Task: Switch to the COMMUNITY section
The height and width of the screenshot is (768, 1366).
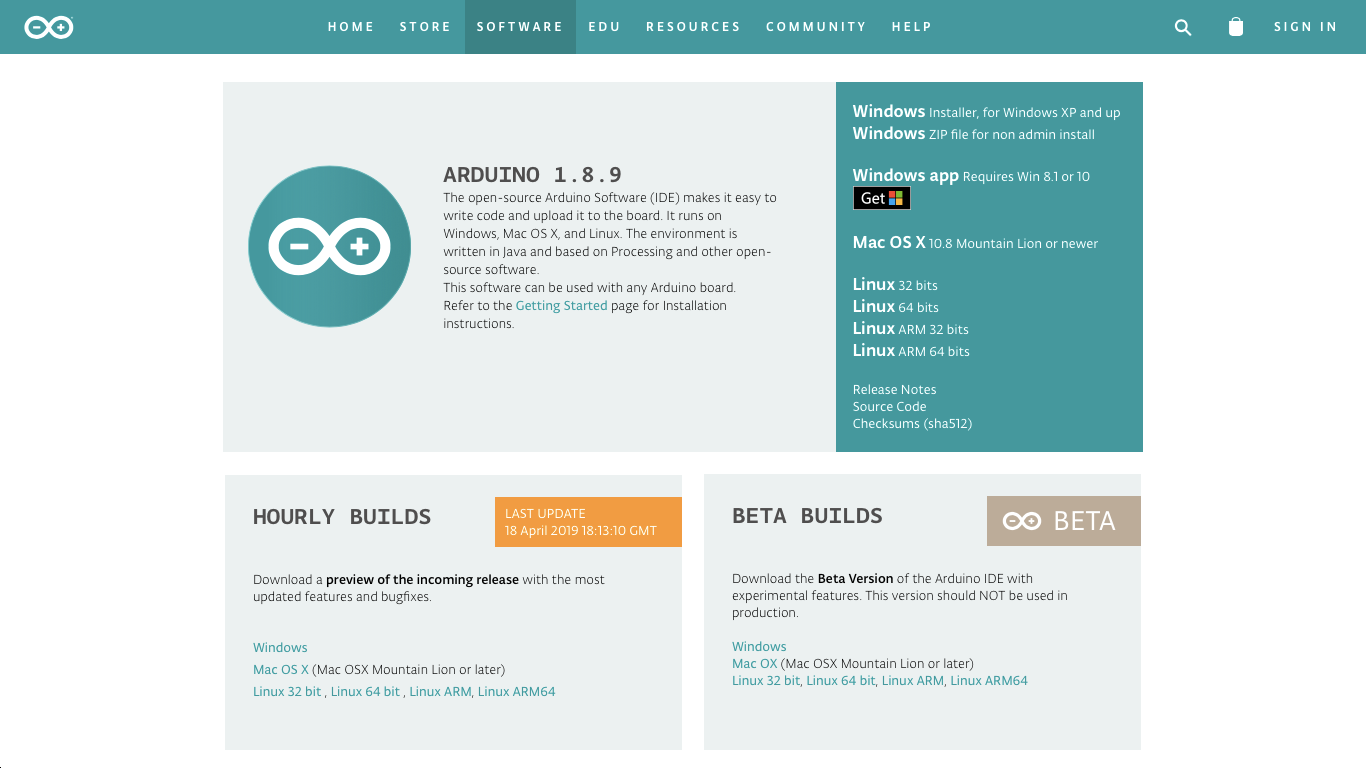Action: click(x=816, y=27)
